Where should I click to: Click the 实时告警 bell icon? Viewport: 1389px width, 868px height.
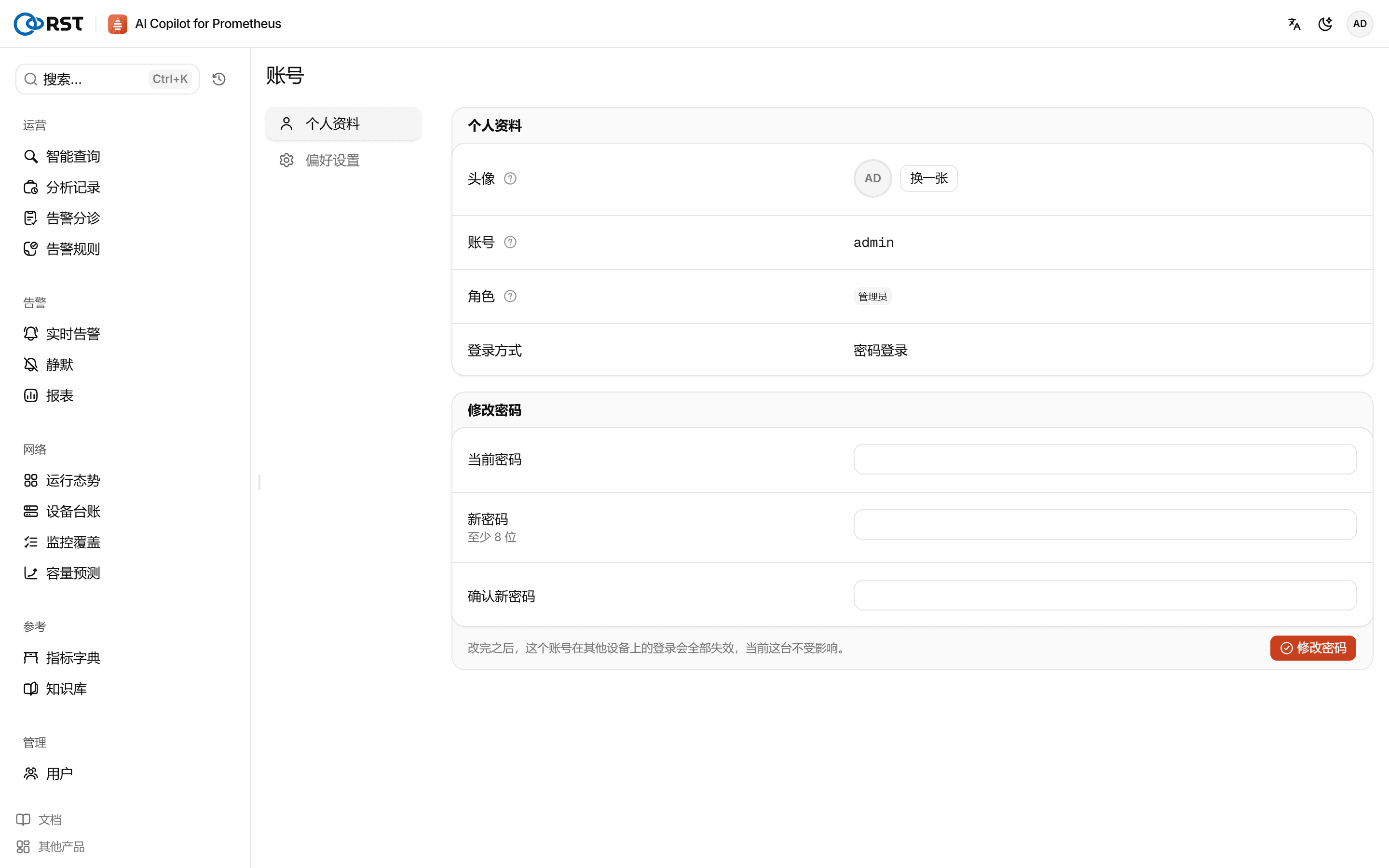point(31,334)
